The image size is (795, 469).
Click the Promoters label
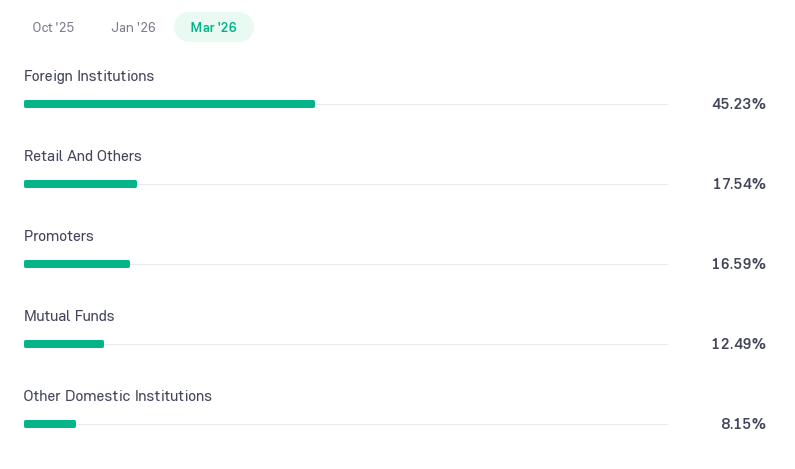coord(59,236)
